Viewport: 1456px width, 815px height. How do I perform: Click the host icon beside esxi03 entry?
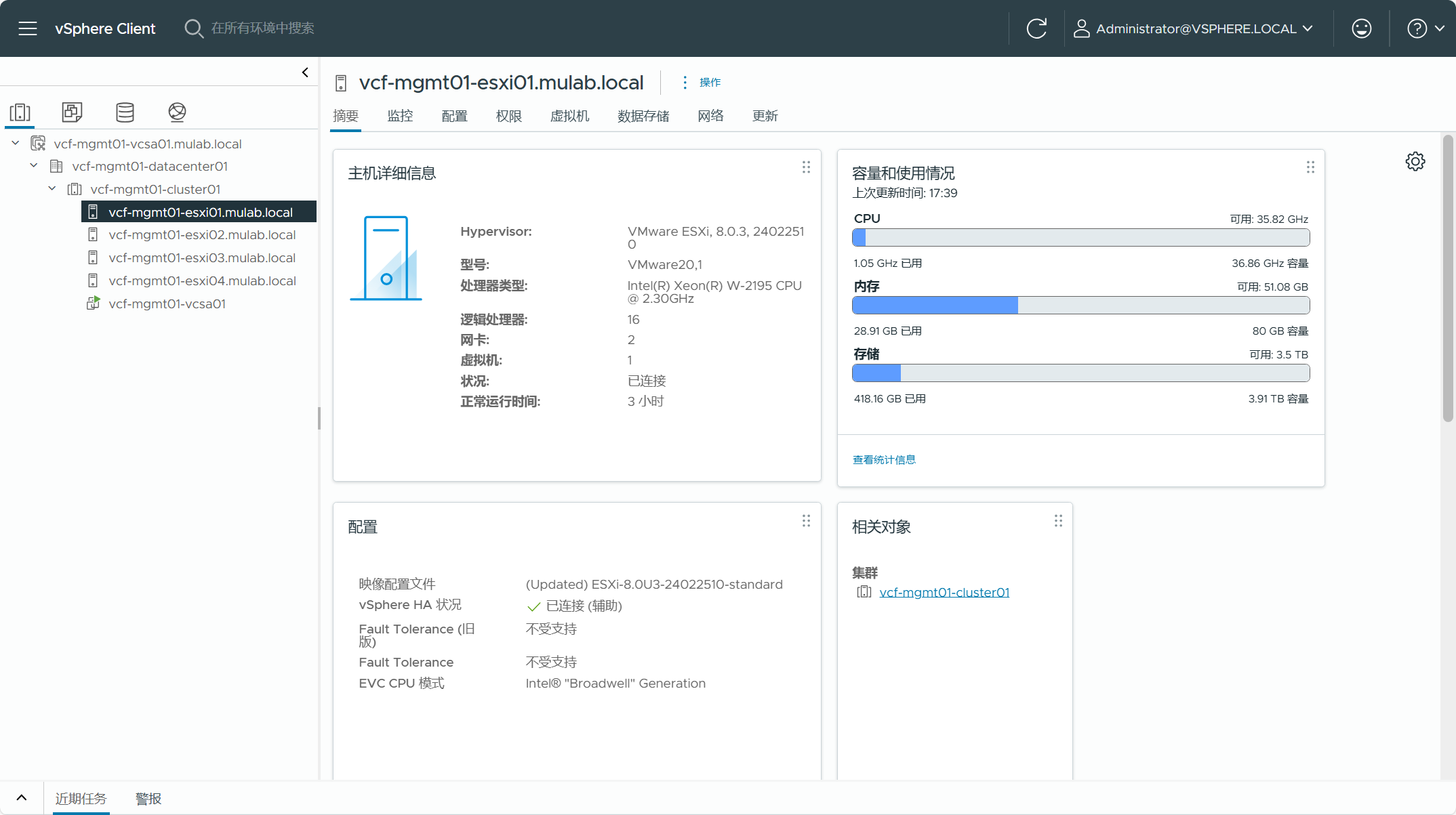[93, 257]
